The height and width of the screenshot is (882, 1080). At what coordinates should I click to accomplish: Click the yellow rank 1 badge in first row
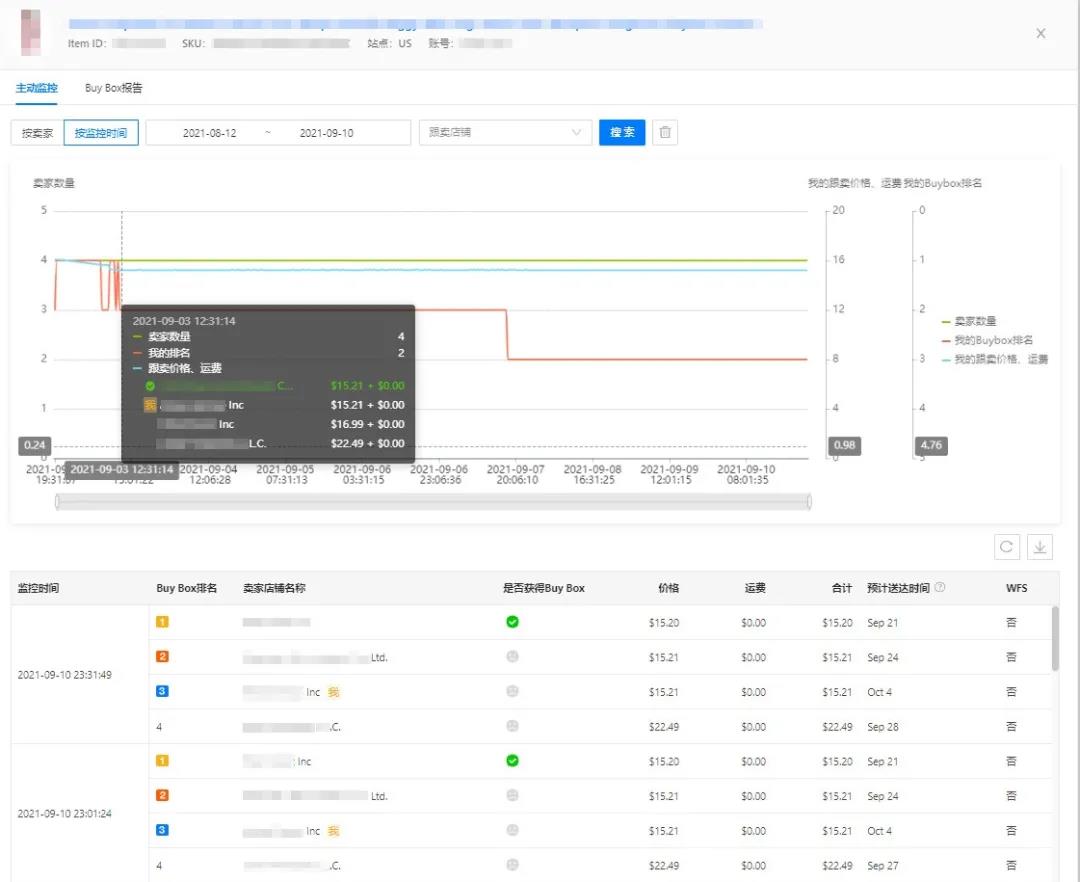(162, 622)
